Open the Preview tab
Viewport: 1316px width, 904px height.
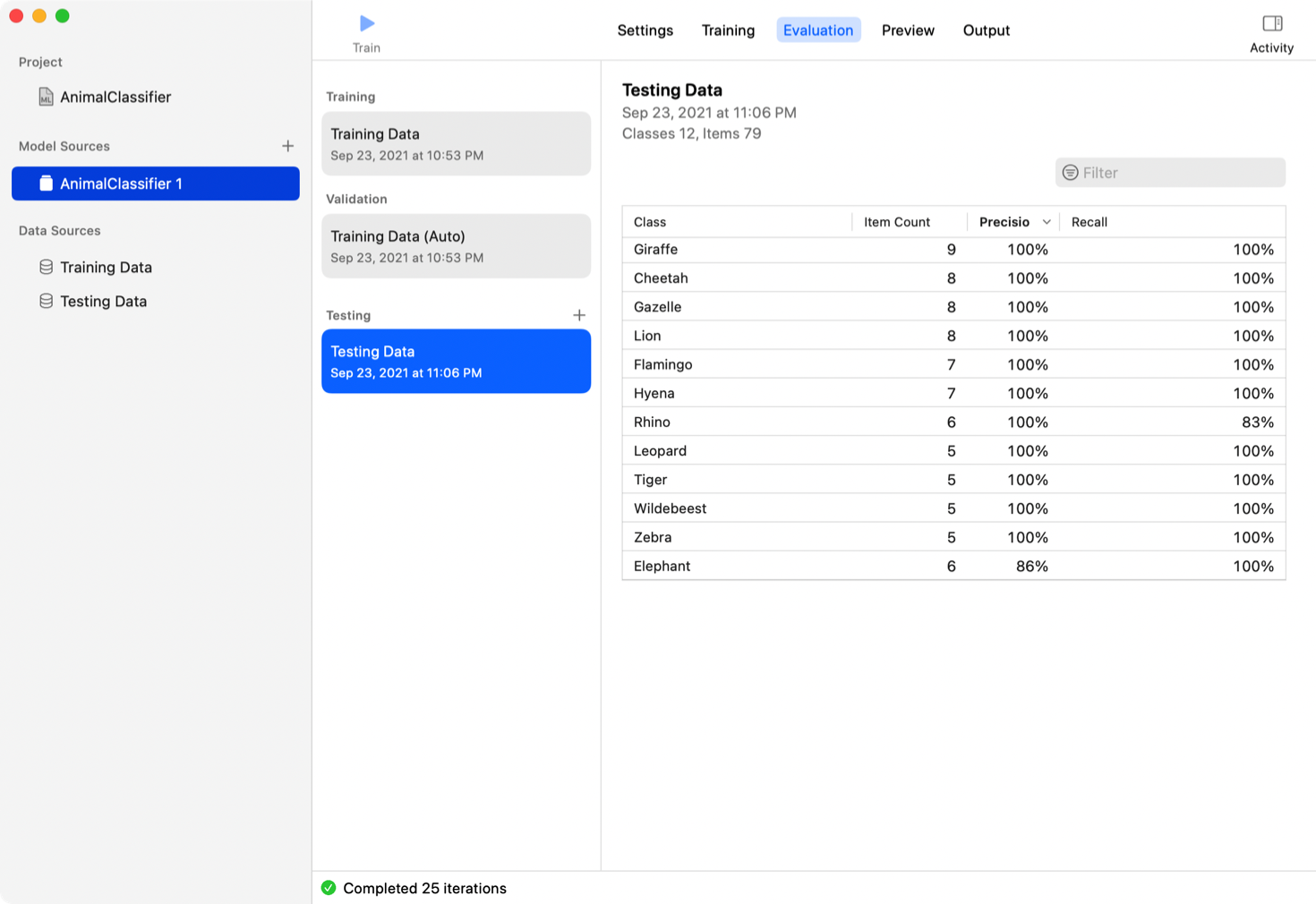tap(907, 30)
